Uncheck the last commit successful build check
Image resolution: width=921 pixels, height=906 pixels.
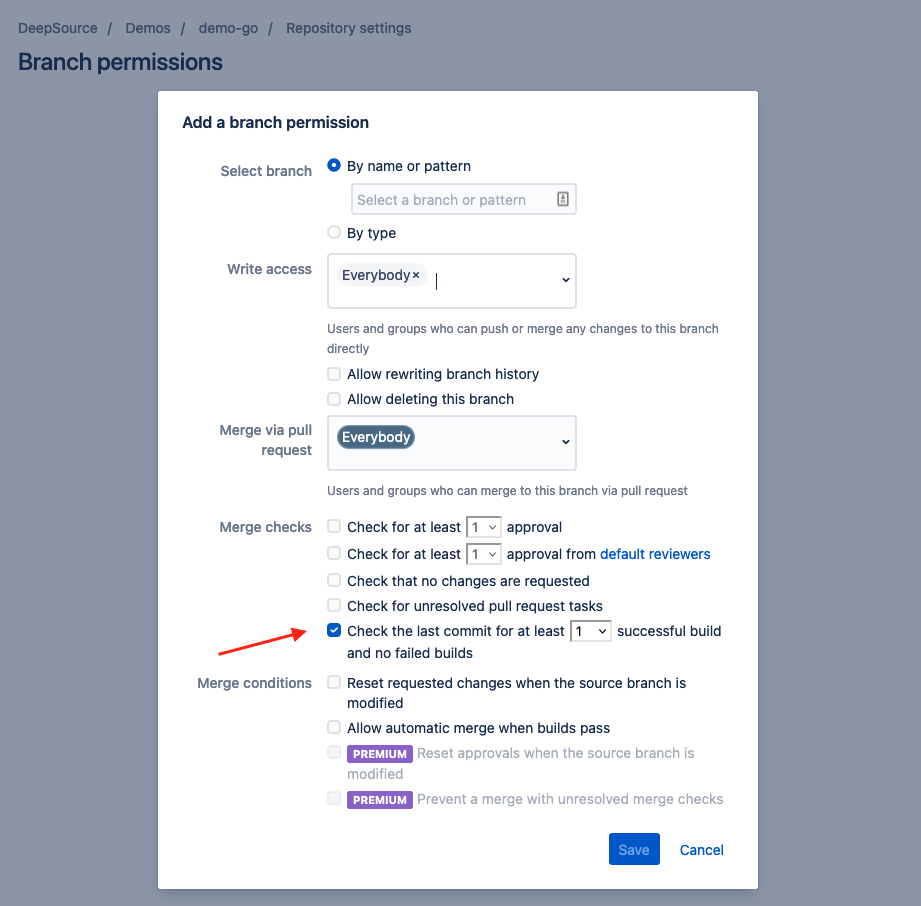[x=333, y=630]
